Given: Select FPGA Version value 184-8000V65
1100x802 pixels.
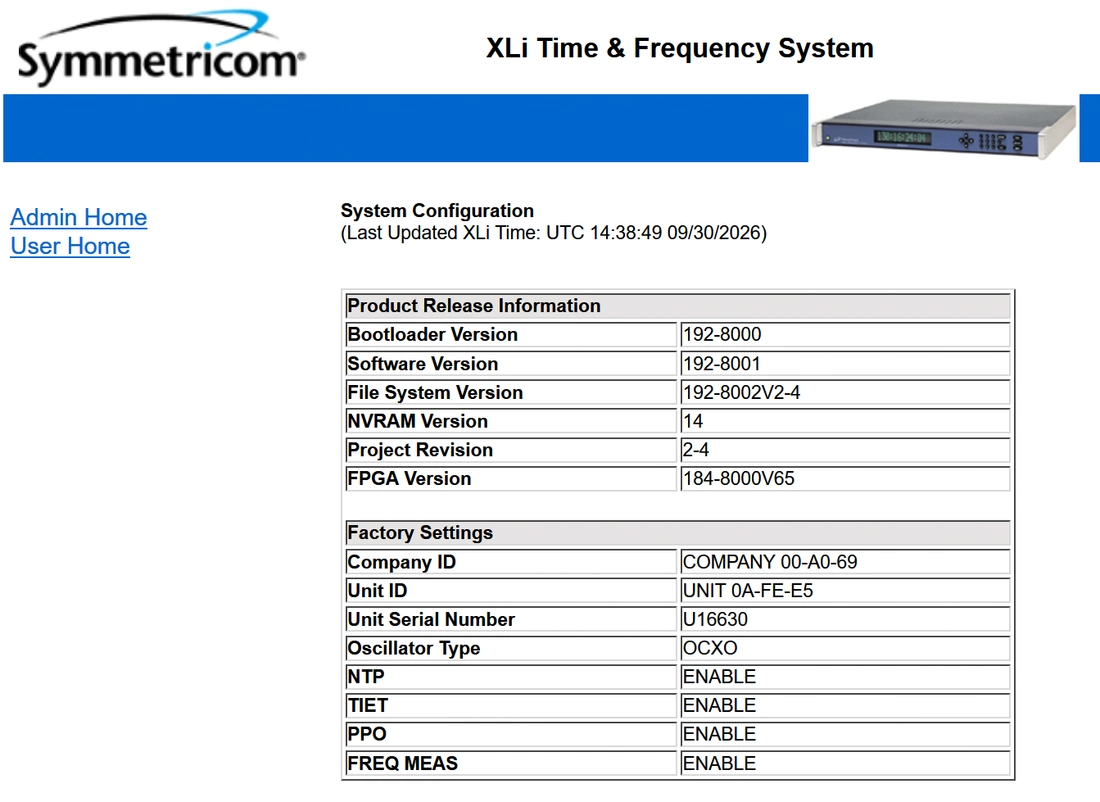Looking at the screenshot, I should click(739, 479).
